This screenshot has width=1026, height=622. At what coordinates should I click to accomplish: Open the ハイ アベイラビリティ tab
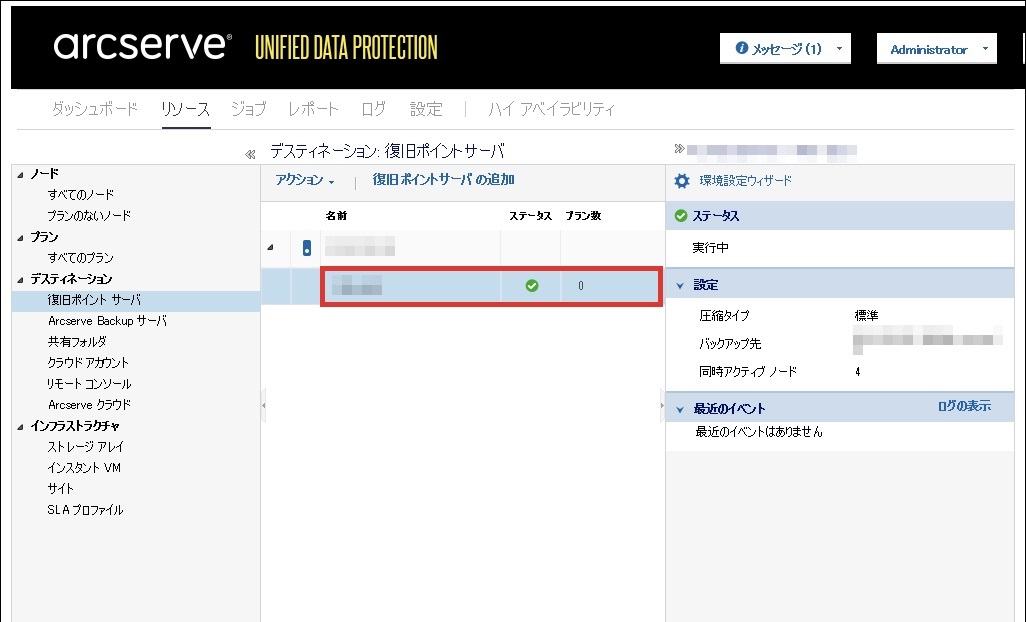click(x=552, y=109)
